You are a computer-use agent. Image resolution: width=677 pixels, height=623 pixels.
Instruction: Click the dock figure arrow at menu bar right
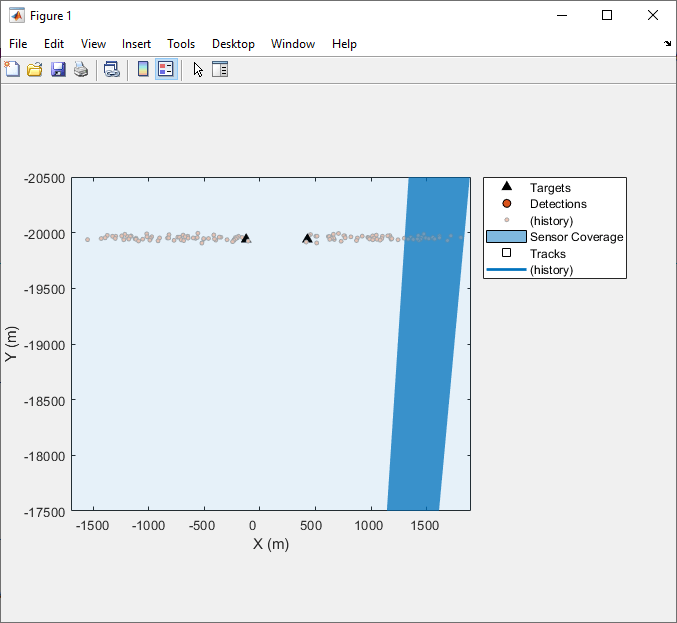click(x=668, y=44)
